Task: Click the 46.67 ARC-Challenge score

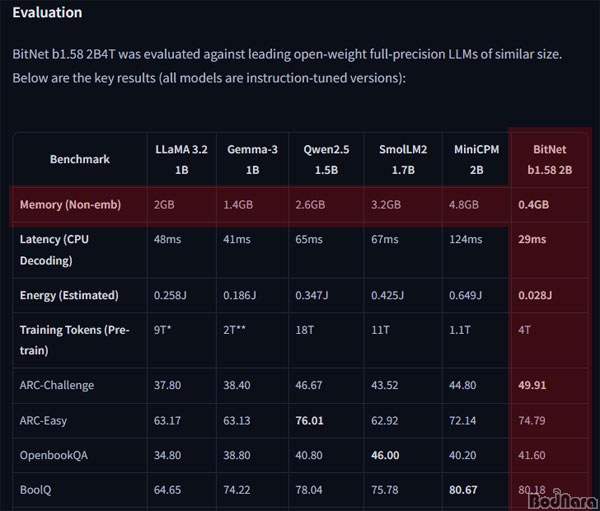Action: pyautogui.click(x=308, y=385)
